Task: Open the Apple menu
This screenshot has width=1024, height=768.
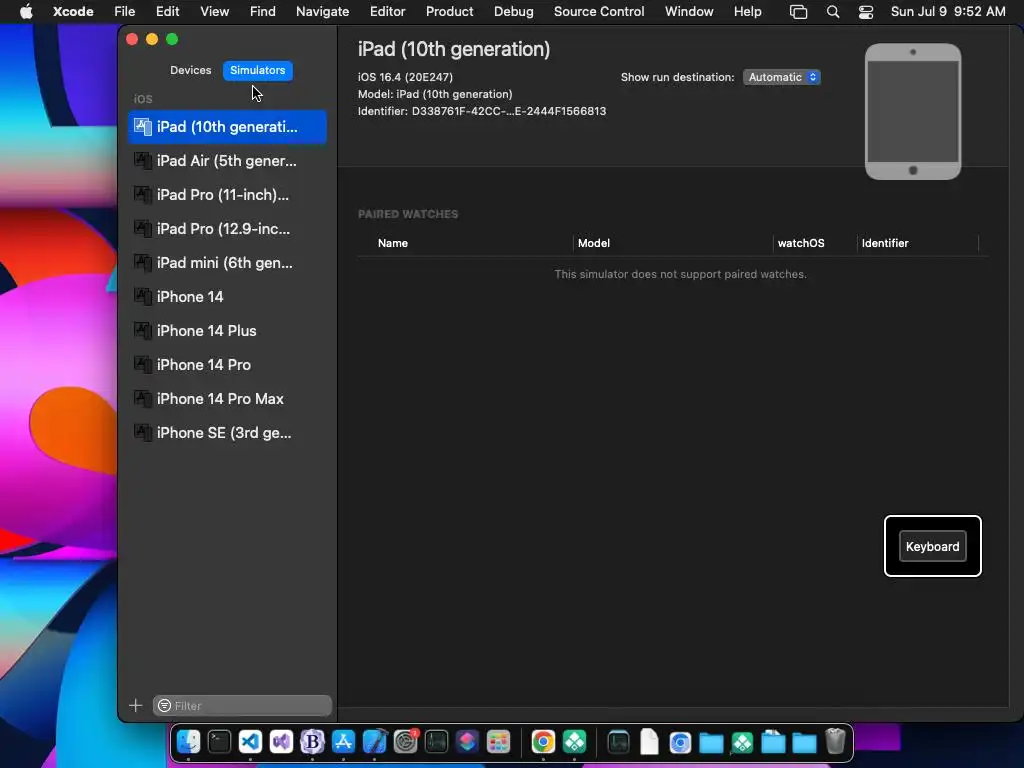Action: 26,12
